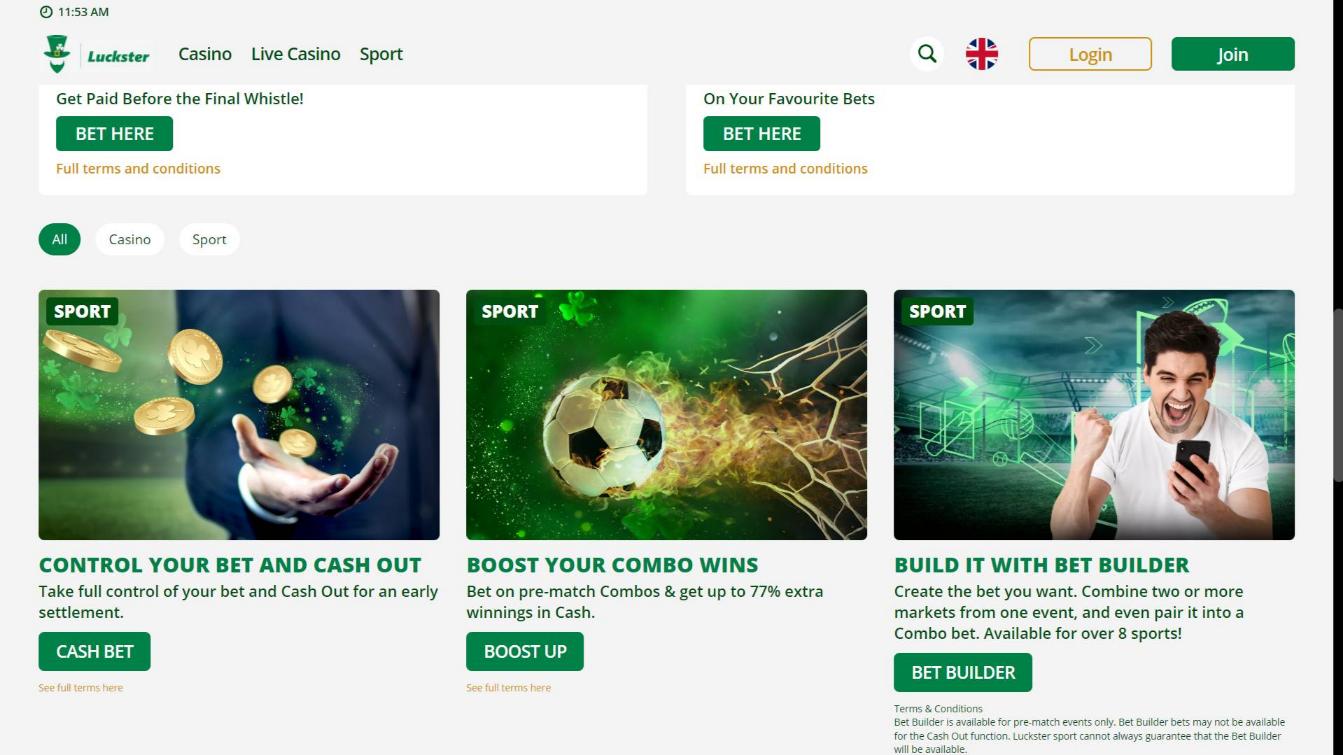Screen dimensions: 1343x755
Task: Go to the Sport navigation item
Action: pos(381,54)
